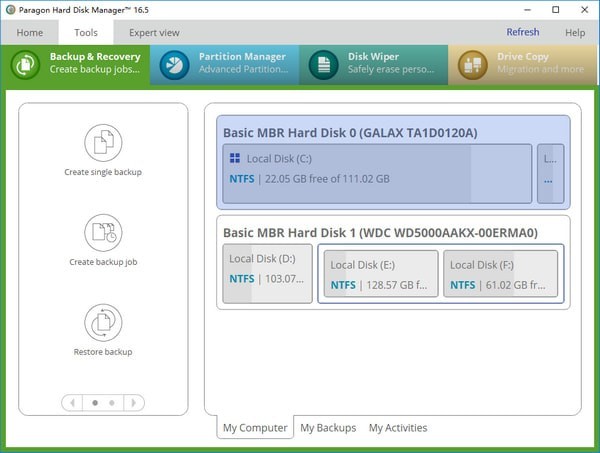
Task: Click the '22.05 GB free of 111.02 GB' text
Action: pyautogui.click(x=327, y=179)
